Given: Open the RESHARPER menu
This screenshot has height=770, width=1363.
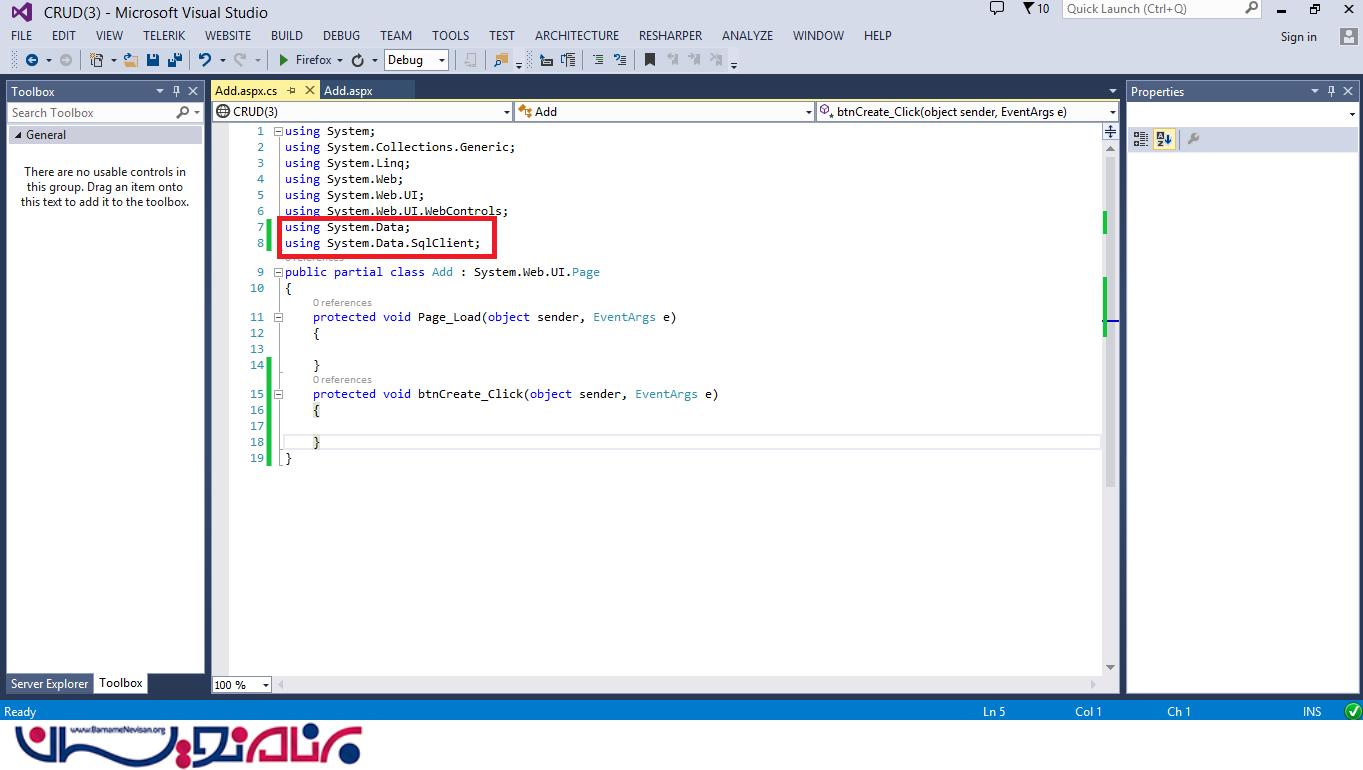Looking at the screenshot, I should tap(670, 35).
